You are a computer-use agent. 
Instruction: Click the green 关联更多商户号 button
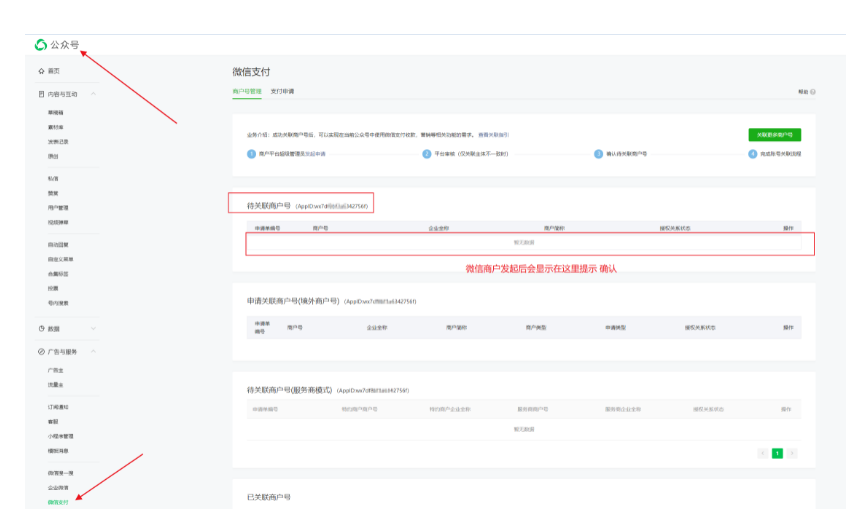click(774, 135)
